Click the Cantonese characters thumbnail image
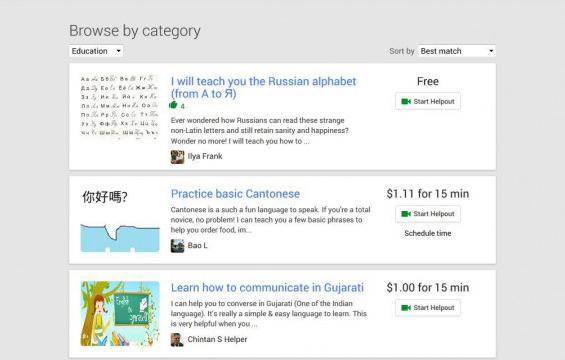 pos(120,220)
